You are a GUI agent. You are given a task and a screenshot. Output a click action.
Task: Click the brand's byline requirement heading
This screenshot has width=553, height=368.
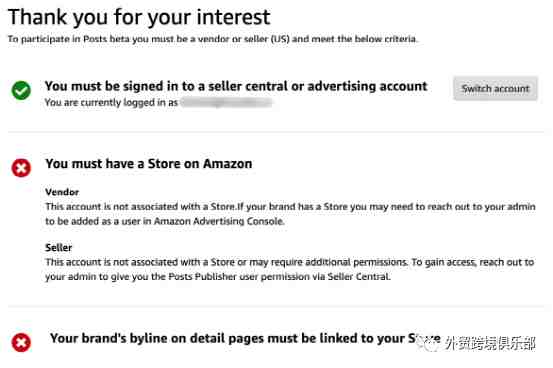pos(245,338)
